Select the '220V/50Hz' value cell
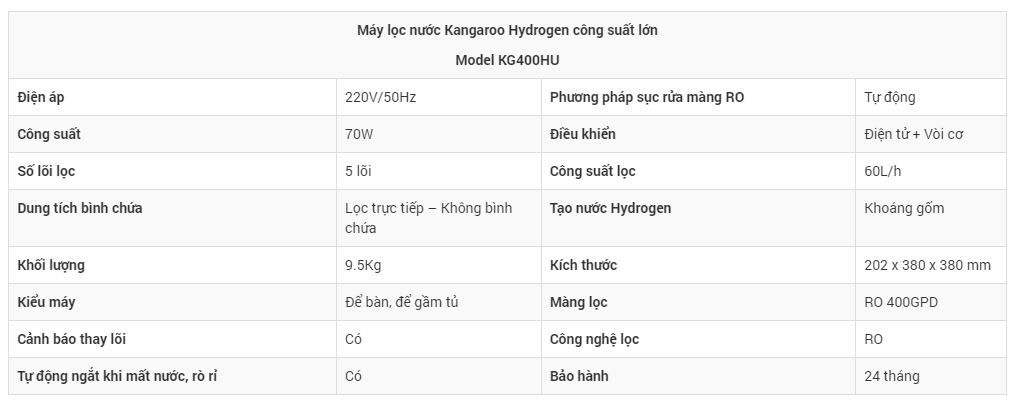This screenshot has width=1017, height=403. (380, 97)
